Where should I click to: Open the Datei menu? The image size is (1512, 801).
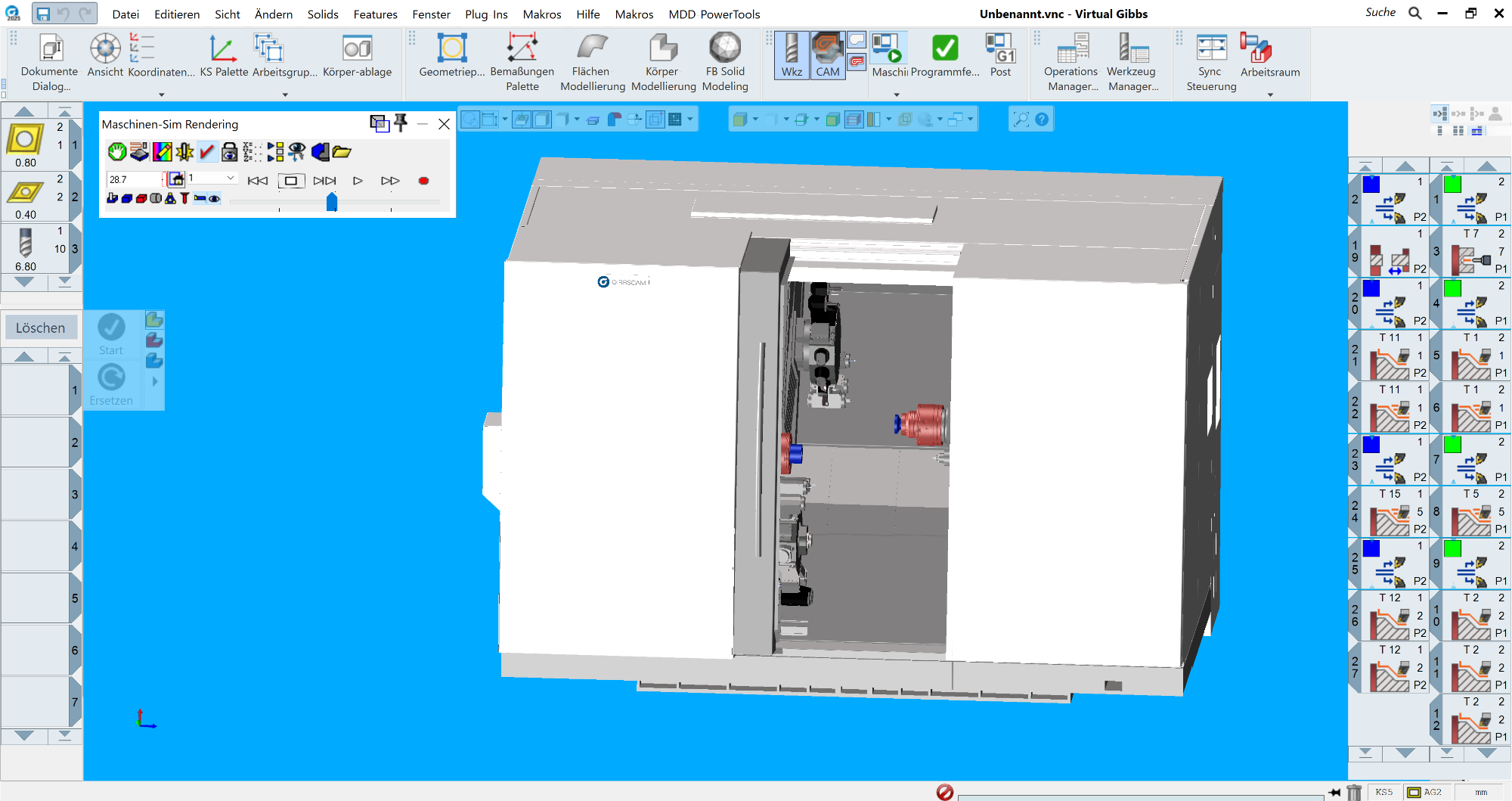[125, 14]
